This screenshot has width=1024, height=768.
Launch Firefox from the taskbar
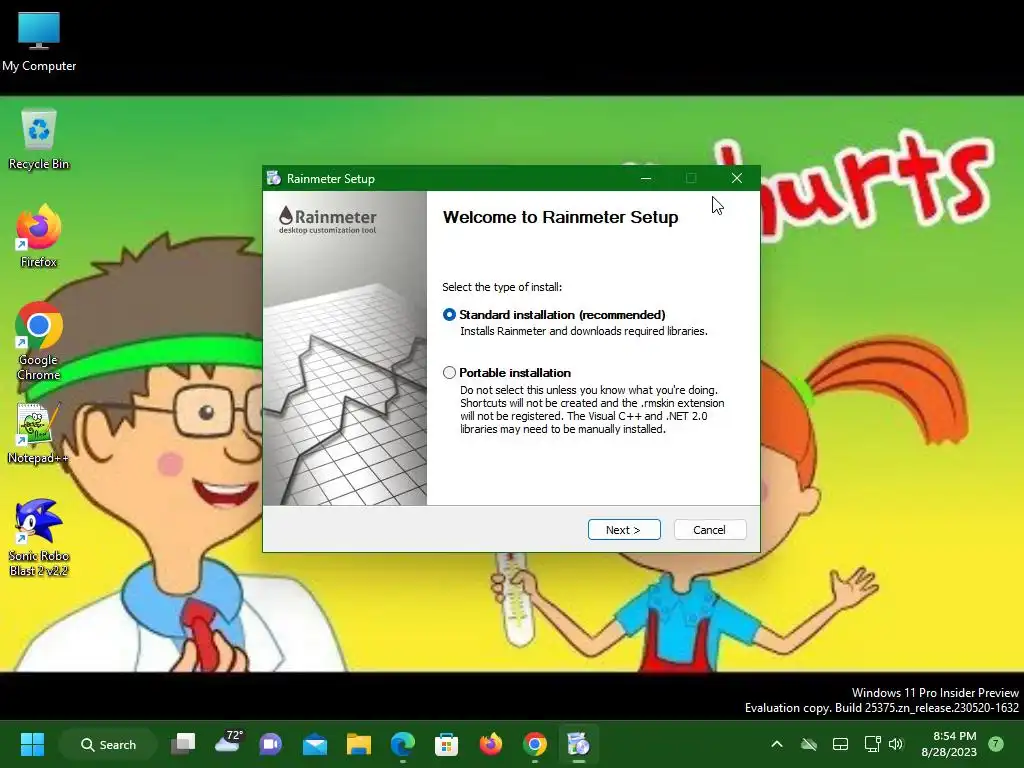(x=490, y=744)
